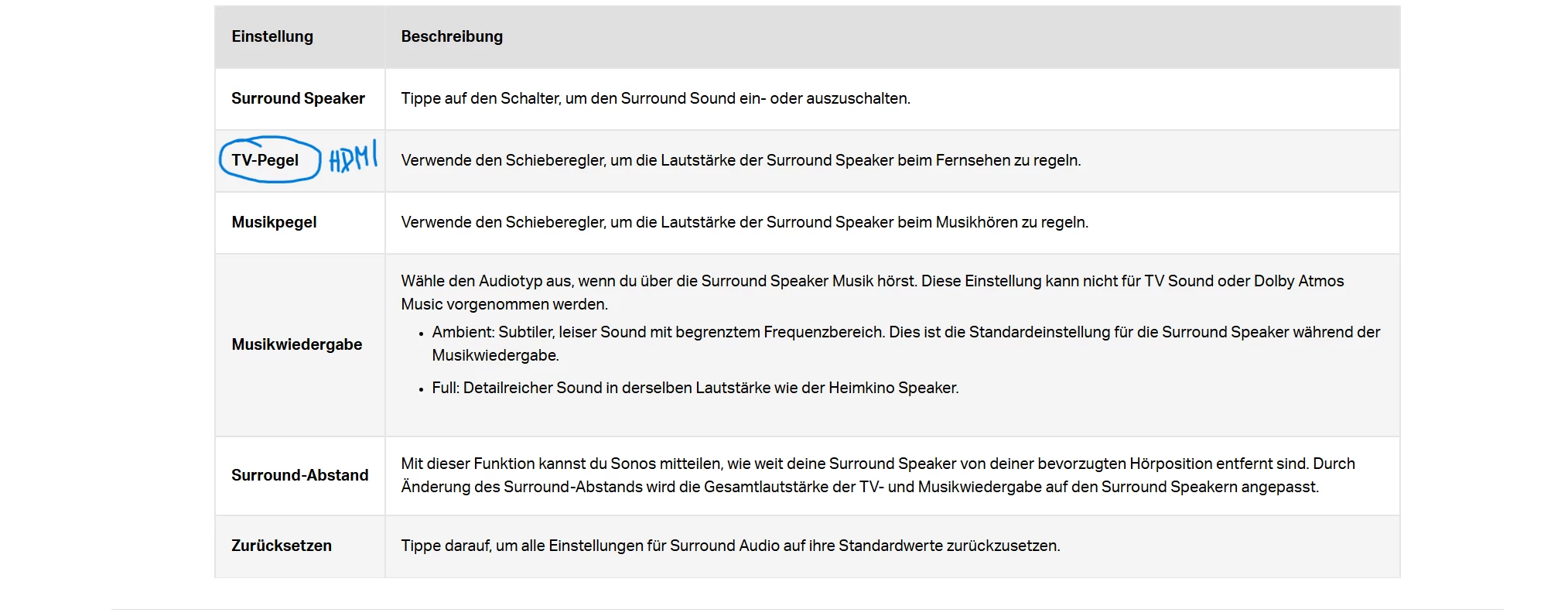1568x616 pixels.
Task: Click the Standardwerte zurückzusetzen description
Action: (x=730, y=546)
